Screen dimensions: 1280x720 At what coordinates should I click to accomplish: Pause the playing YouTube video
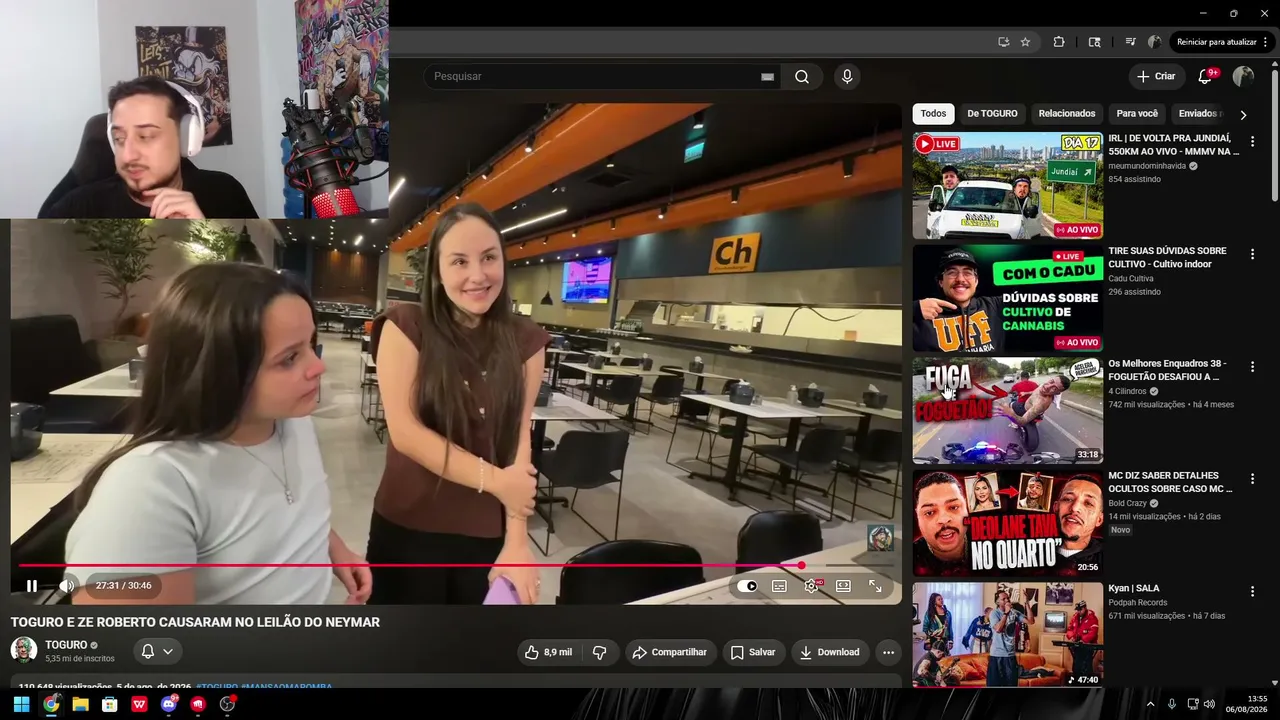[32, 586]
